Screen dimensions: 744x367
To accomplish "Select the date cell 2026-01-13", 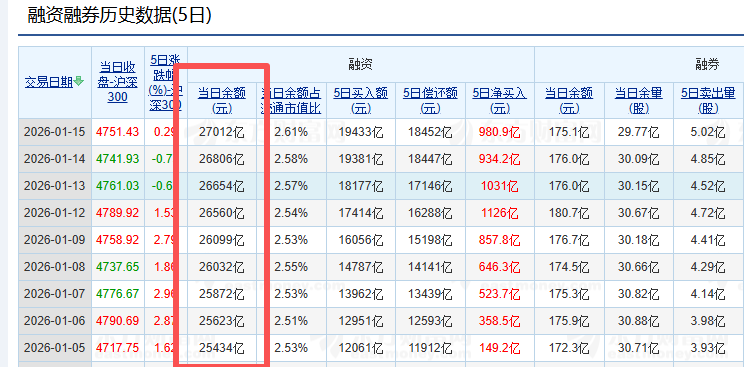I will pos(55,186).
